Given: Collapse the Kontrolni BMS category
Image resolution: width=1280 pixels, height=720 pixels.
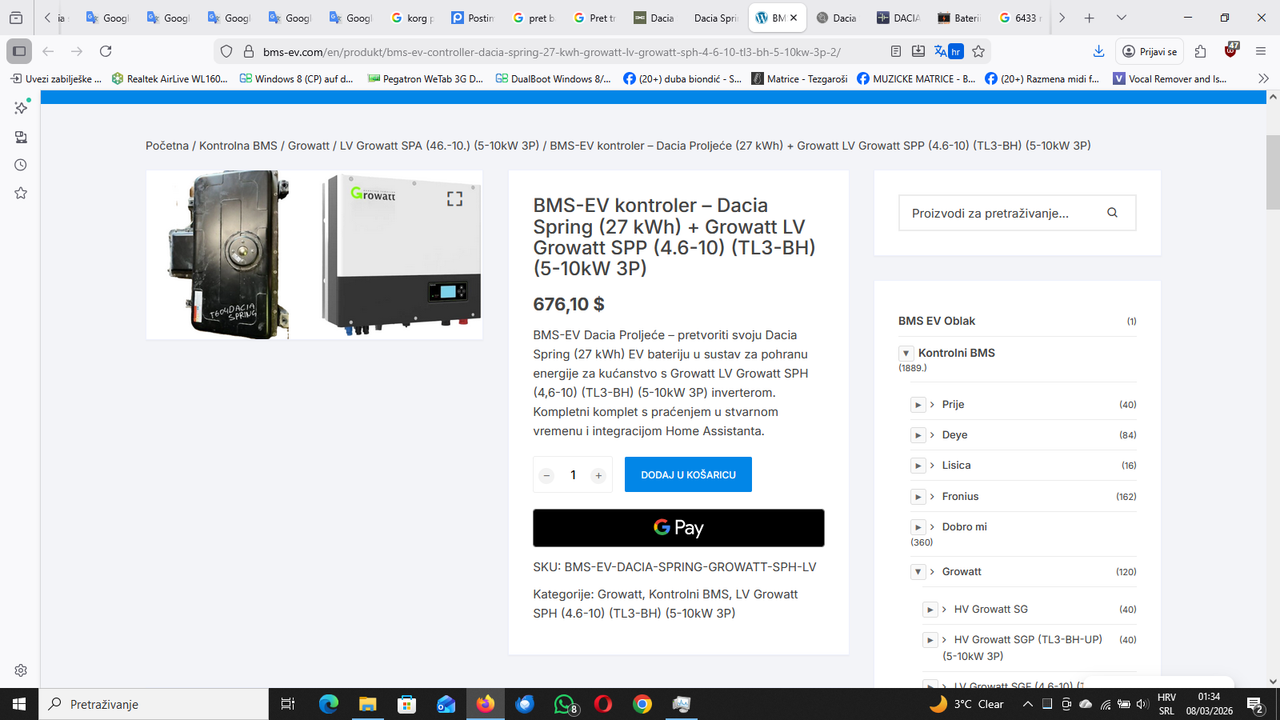Looking at the screenshot, I should pos(906,353).
